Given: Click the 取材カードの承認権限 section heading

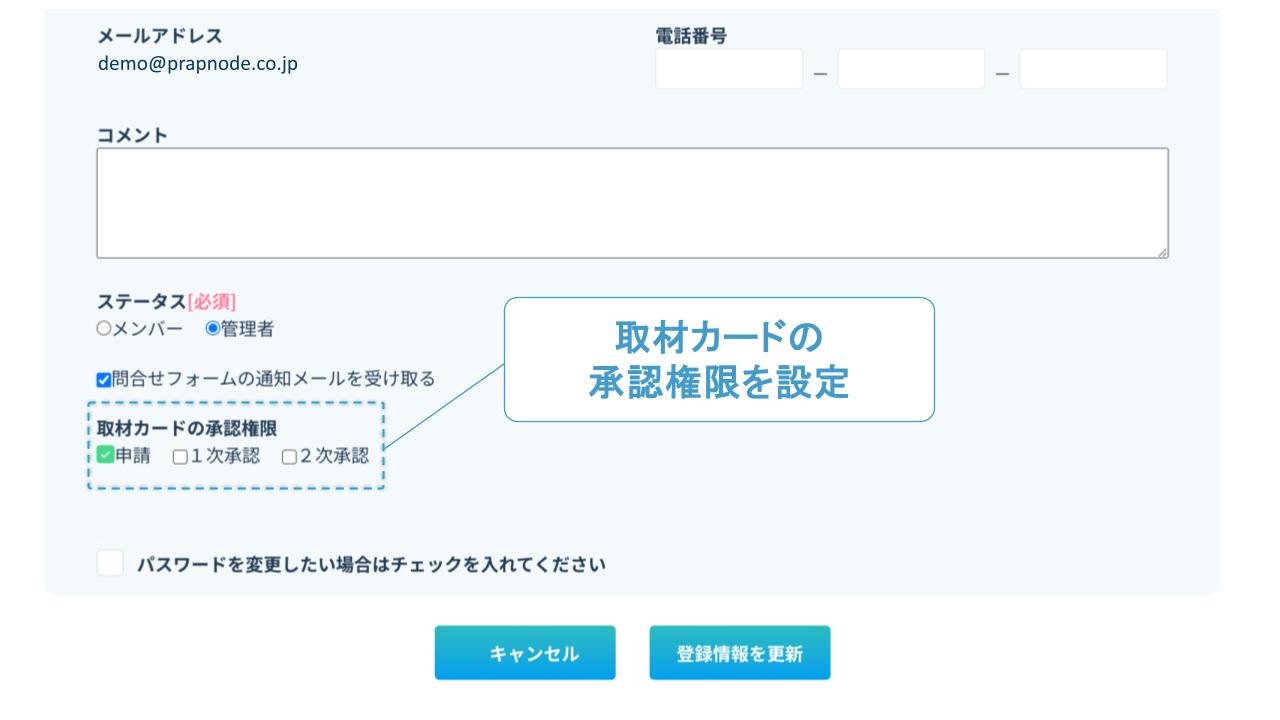Looking at the screenshot, I should pos(187,428).
